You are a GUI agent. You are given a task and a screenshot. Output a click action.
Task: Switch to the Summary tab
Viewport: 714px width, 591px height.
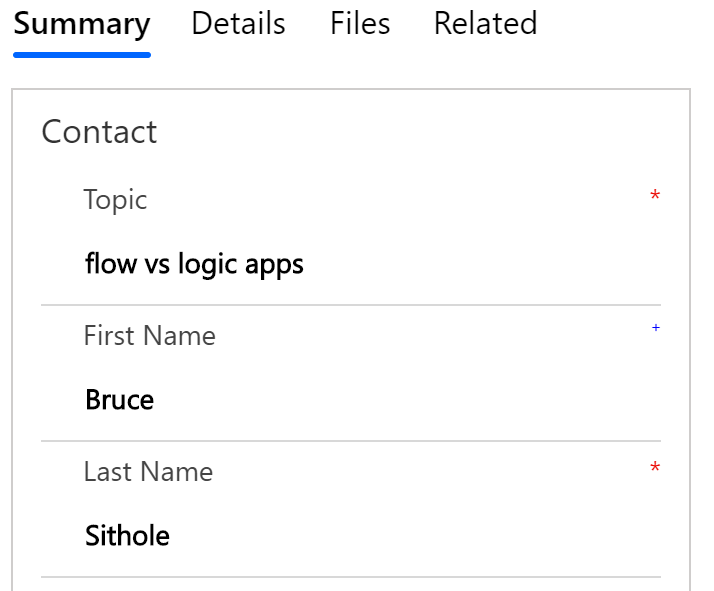[82, 24]
